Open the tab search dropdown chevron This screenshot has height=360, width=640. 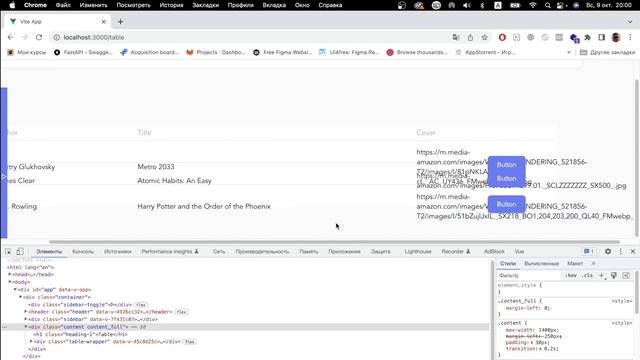click(630, 22)
